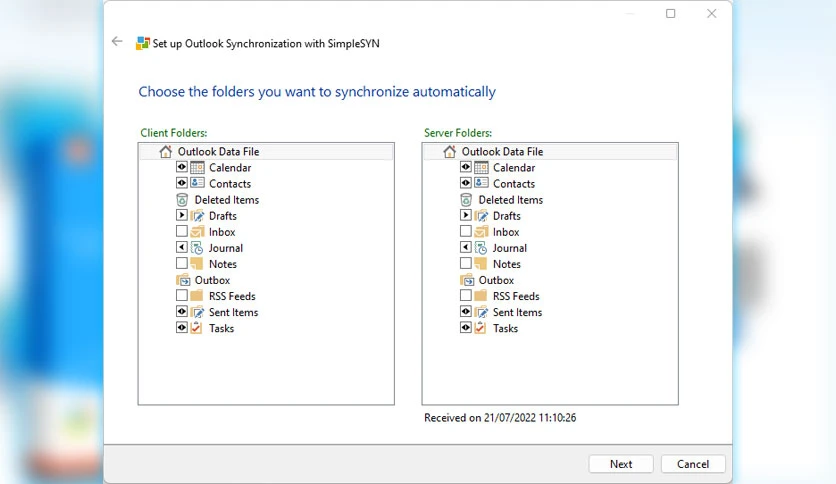Select 'Inbox' label in Client Folders
The width and height of the screenshot is (836, 484).
222,232
